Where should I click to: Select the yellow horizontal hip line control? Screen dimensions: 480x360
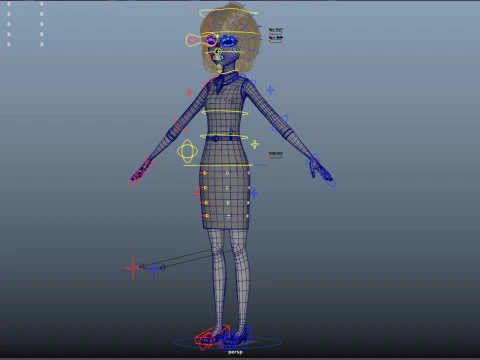[218, 165]
